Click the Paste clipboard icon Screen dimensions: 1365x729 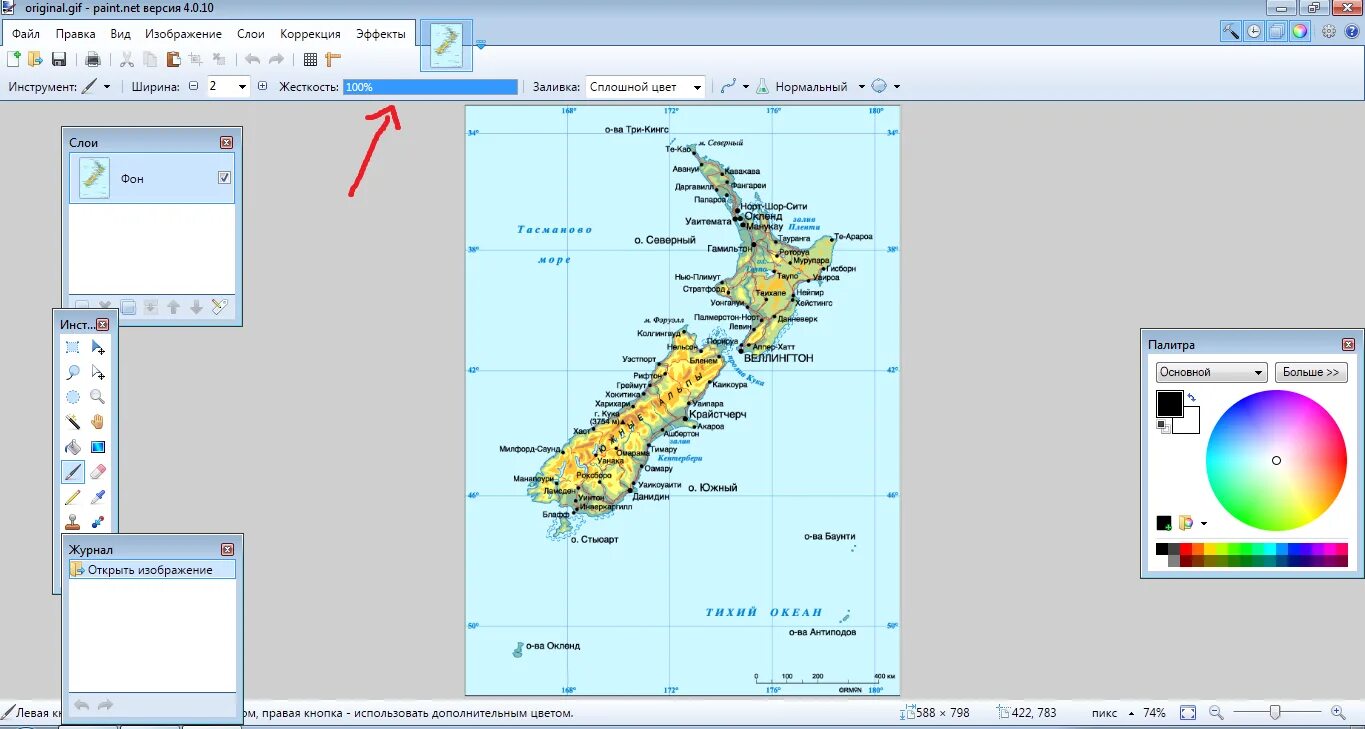point(173,59)
